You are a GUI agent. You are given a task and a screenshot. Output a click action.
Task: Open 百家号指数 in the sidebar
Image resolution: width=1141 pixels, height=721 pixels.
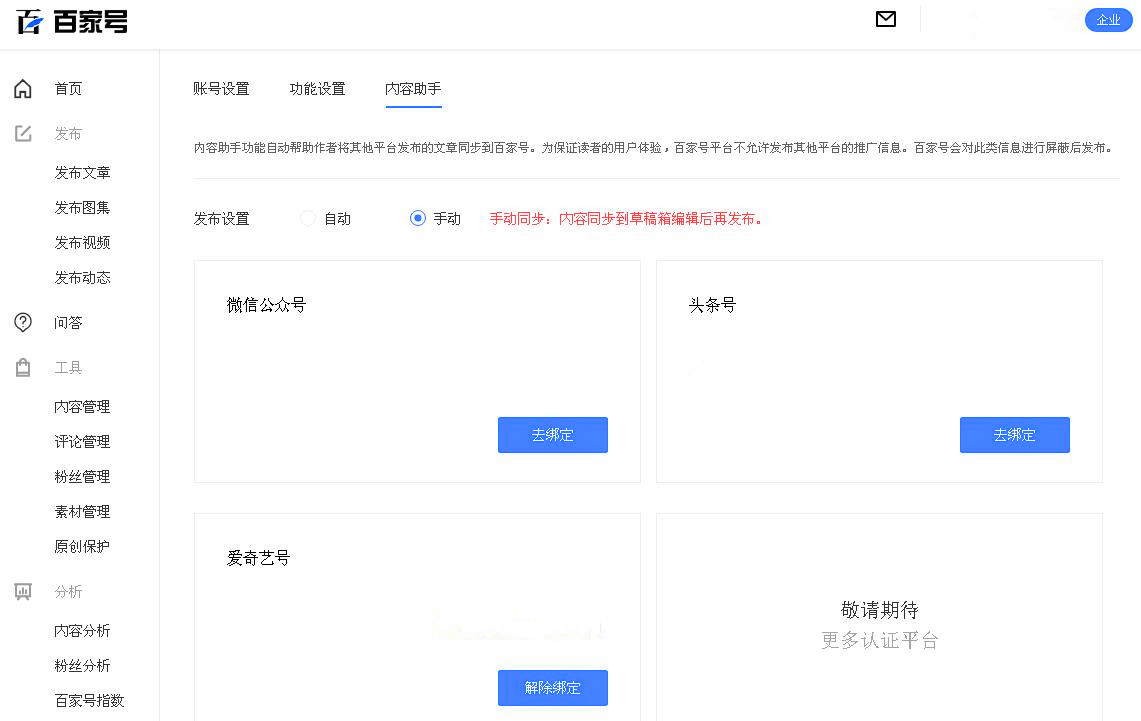pos(90,701)
